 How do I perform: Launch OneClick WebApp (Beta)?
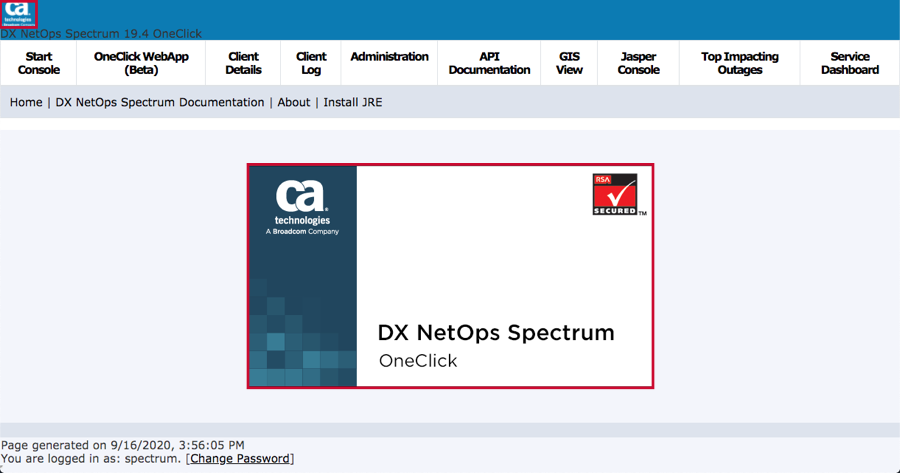(141, 63)
